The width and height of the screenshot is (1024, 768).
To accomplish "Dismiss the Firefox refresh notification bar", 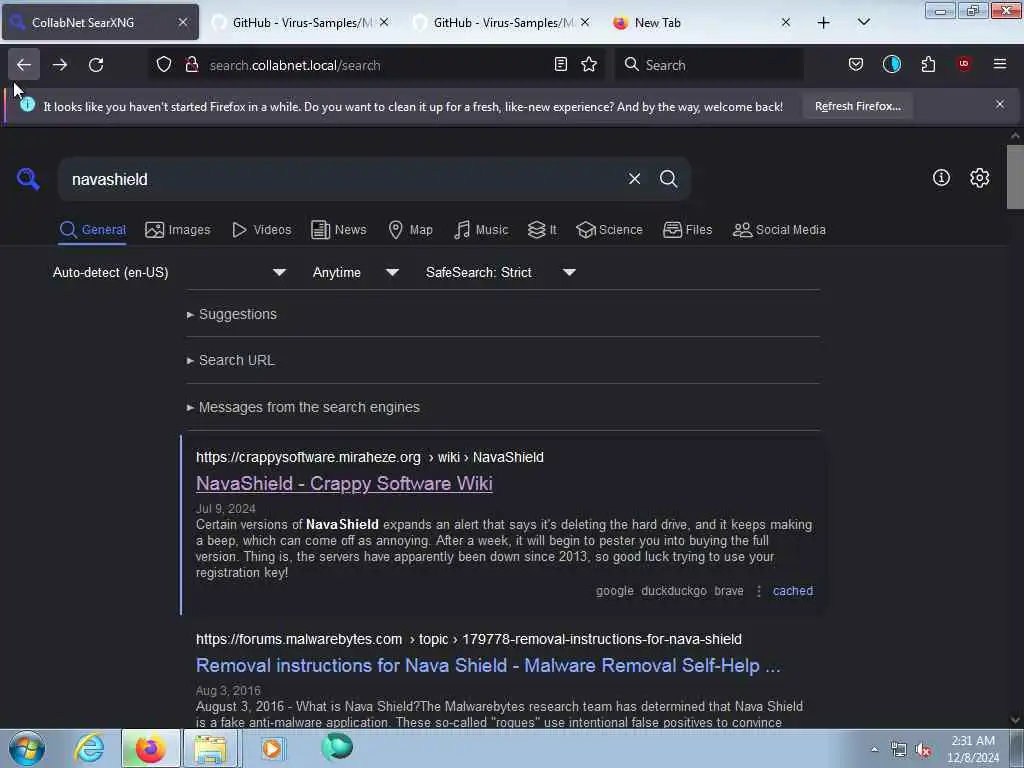I will pyautogui.click(x=1000, y=104).
